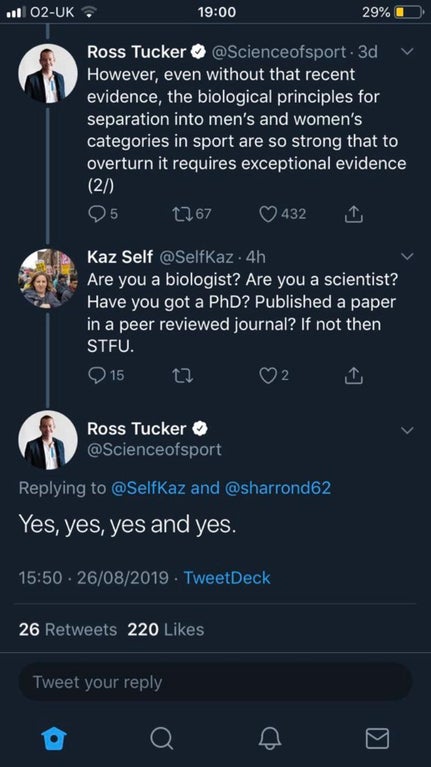
Task: Expand options for Ross Tucker's first tweet
Action: (407, 51)
